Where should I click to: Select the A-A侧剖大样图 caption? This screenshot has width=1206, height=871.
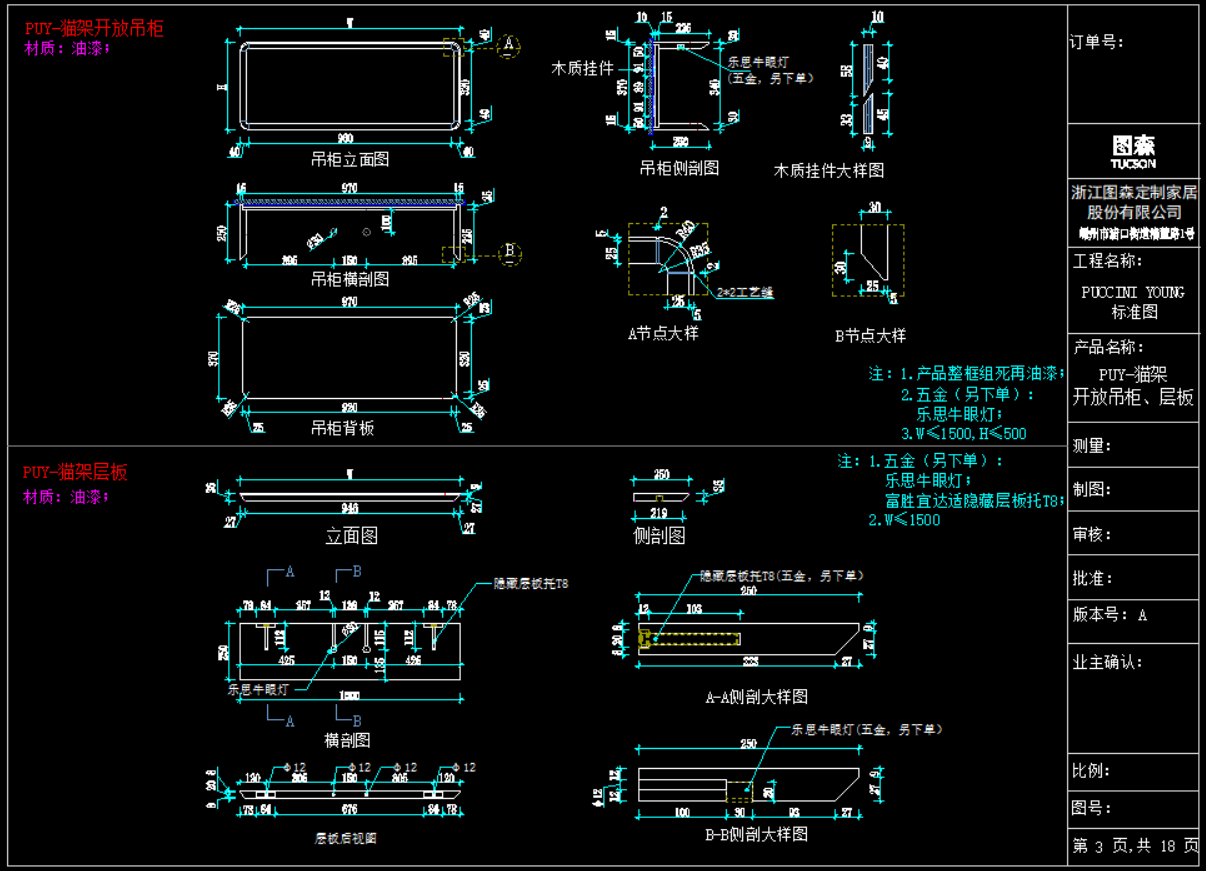pos(756,697)
